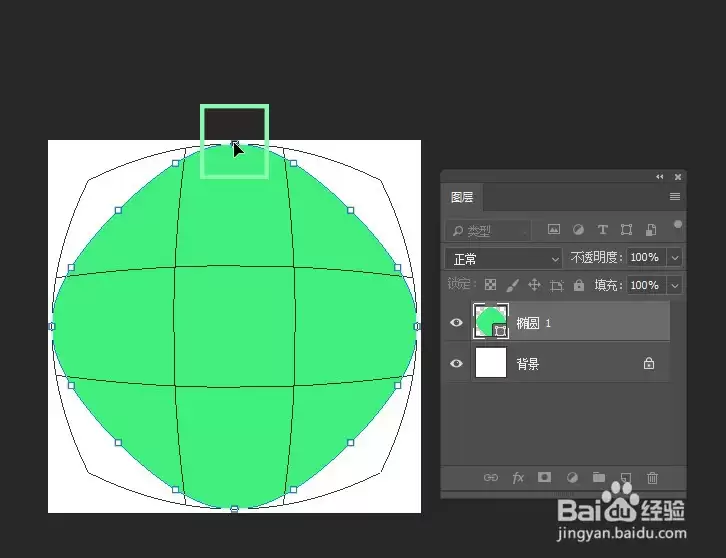The image size is (726, 558).
Task: Click the lock position move icon
Action: click(x=534, y=285)
